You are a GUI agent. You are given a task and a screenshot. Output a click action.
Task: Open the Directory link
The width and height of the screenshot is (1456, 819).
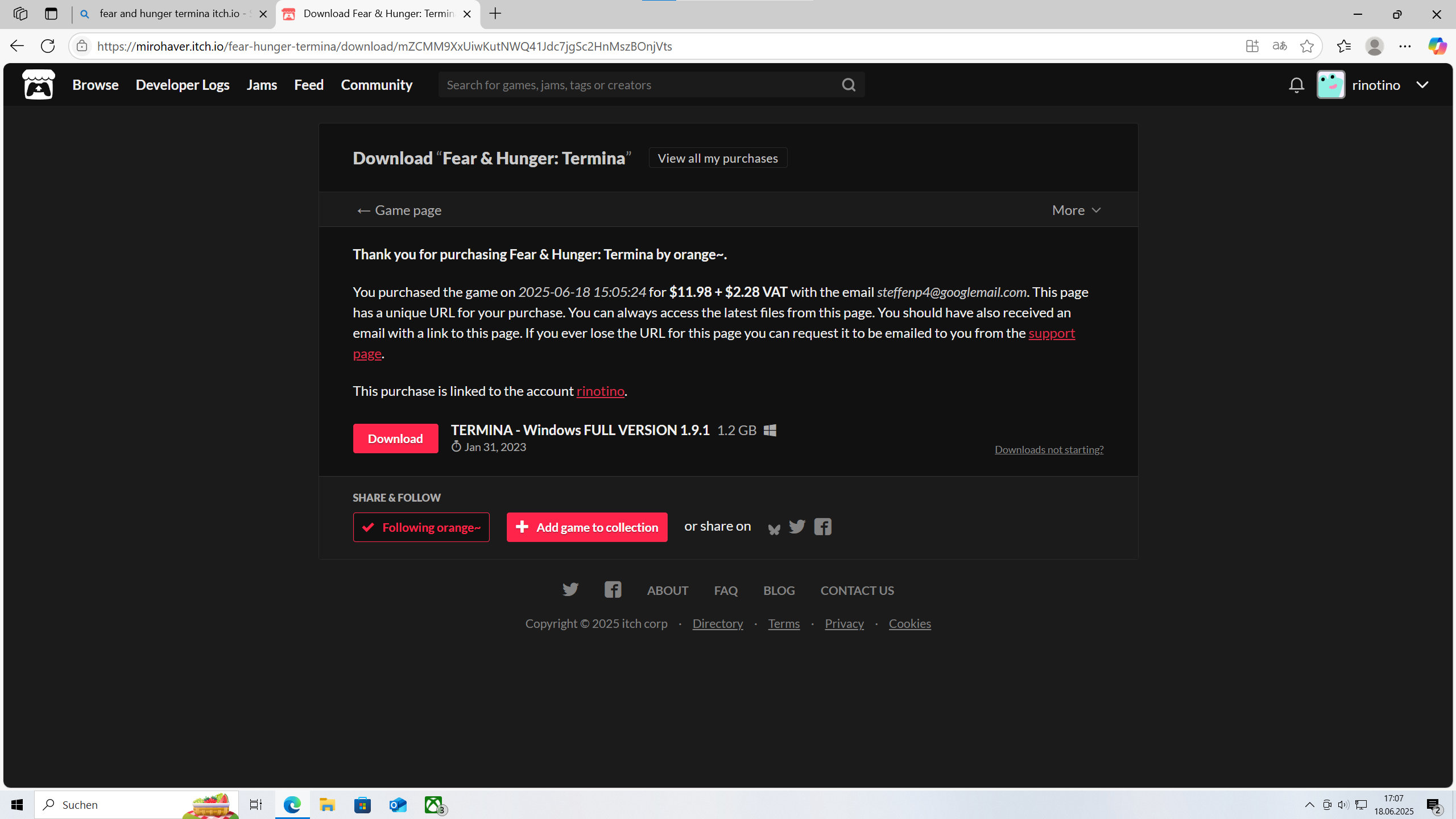click(718, 623)
